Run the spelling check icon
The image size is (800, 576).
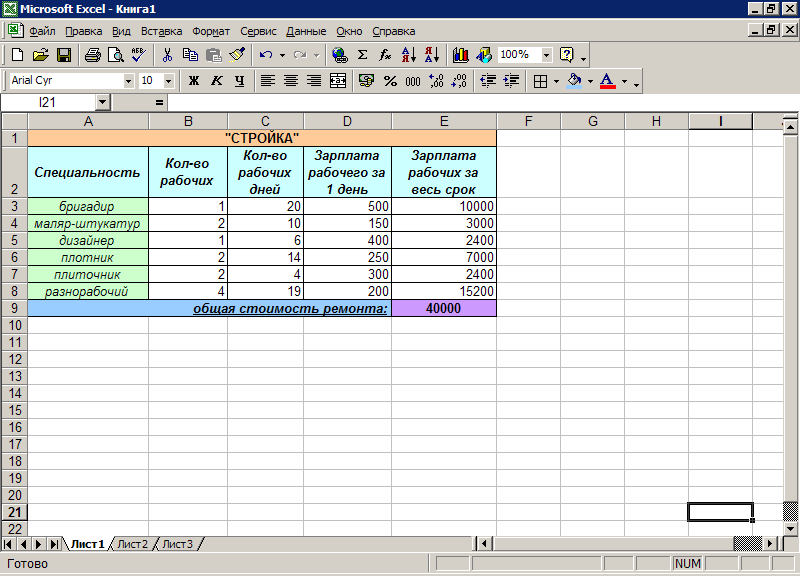(138, 55)
